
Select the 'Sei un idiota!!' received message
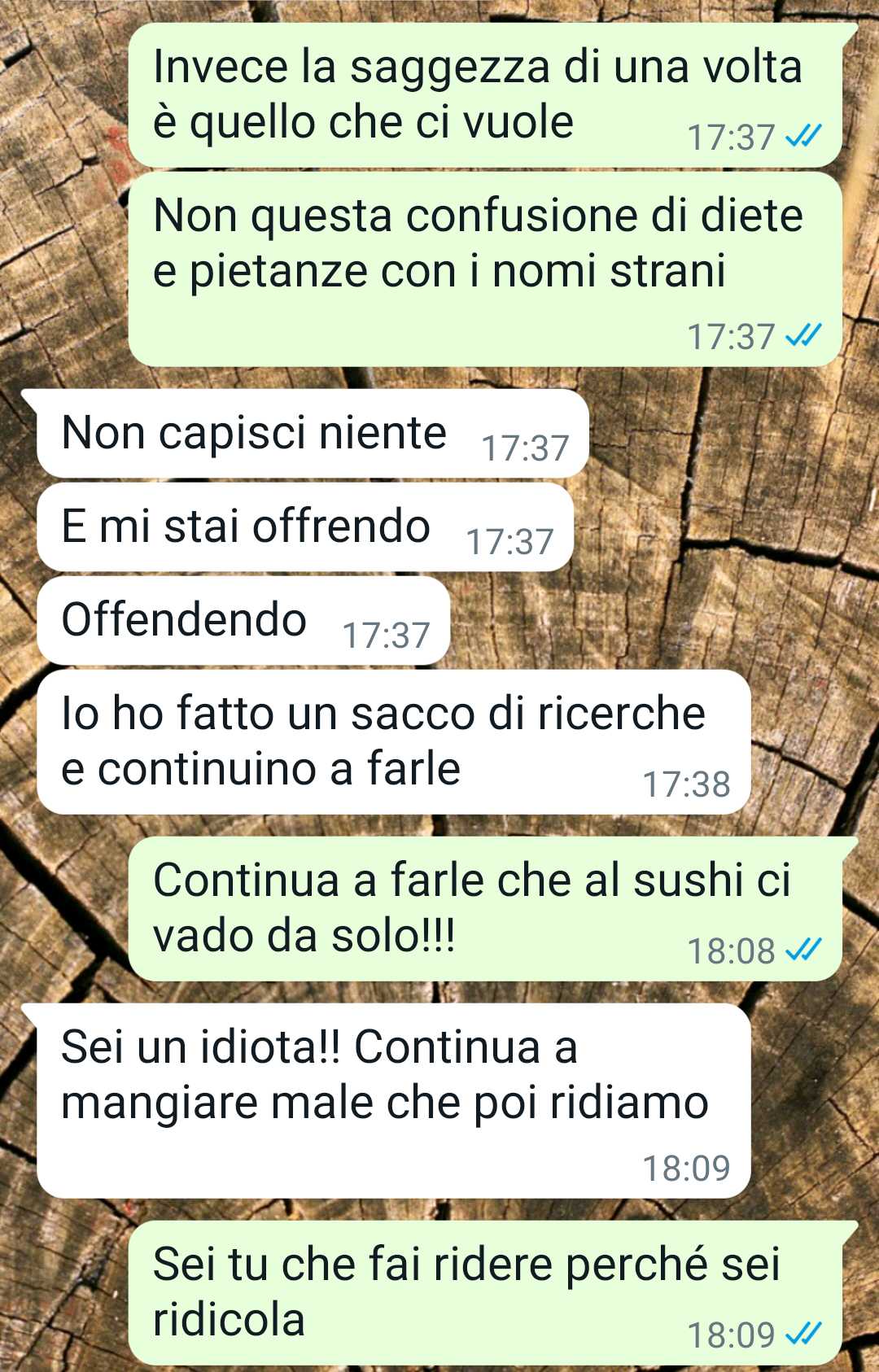393,1101
